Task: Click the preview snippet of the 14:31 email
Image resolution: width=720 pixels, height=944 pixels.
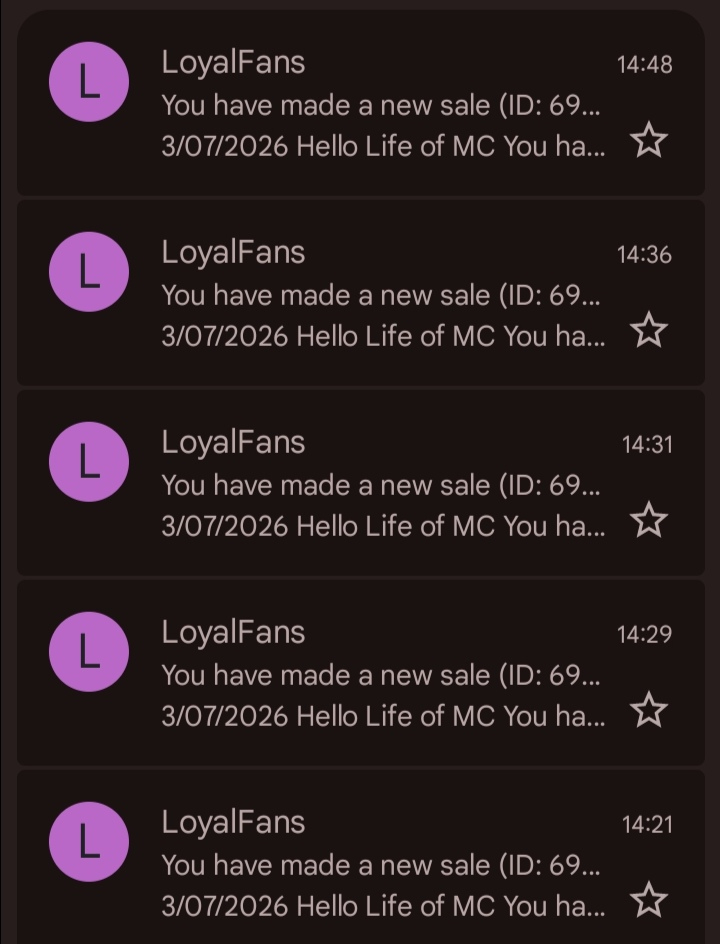Action: 382,526
